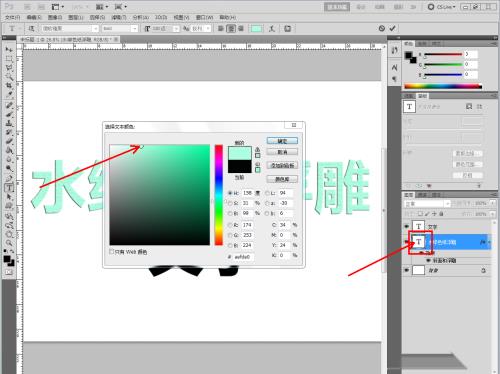Open the character panel toggle icon
Image resolution: width=500 pixels, height=374 pixels.
(287, 29)
